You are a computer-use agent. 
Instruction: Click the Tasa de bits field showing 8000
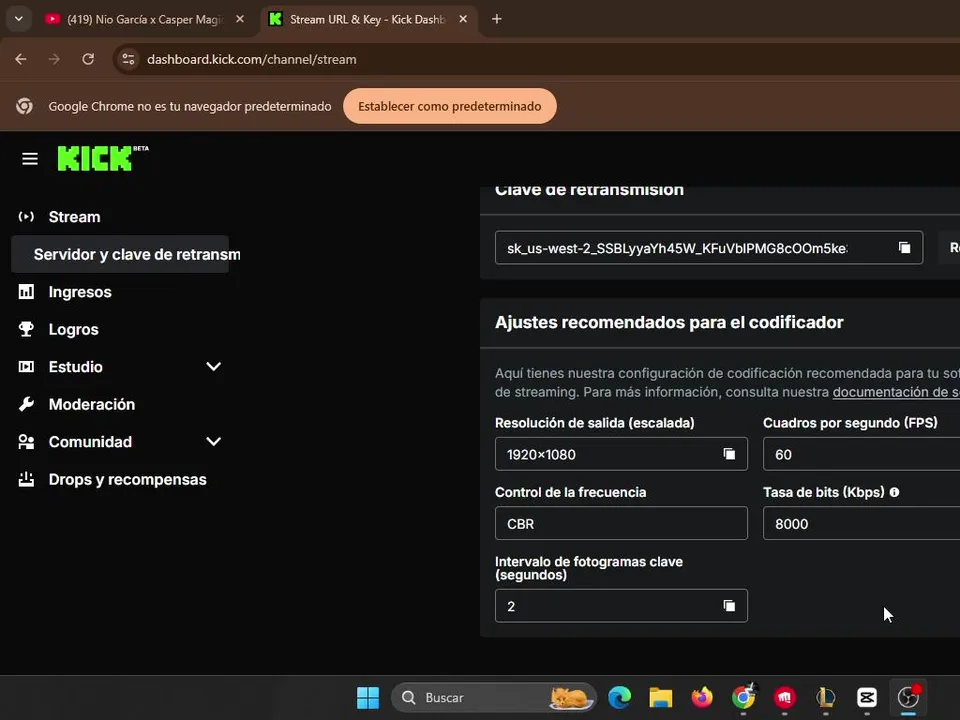click(x=861, y=523)
